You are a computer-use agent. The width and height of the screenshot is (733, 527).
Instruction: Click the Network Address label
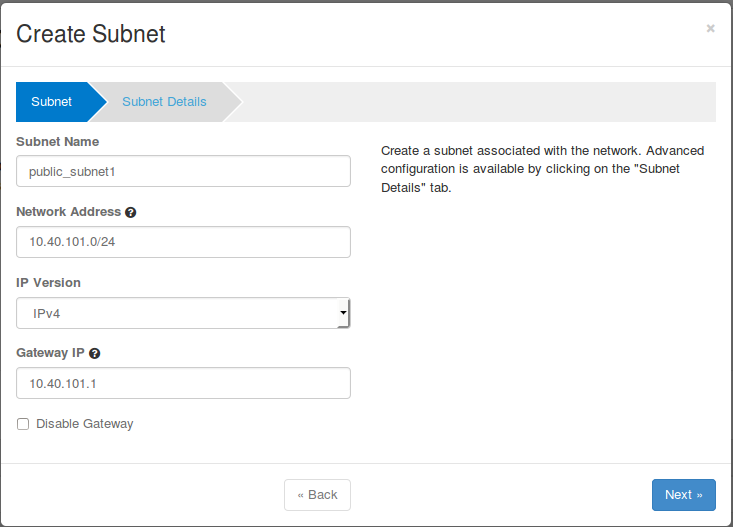[68, 212]
